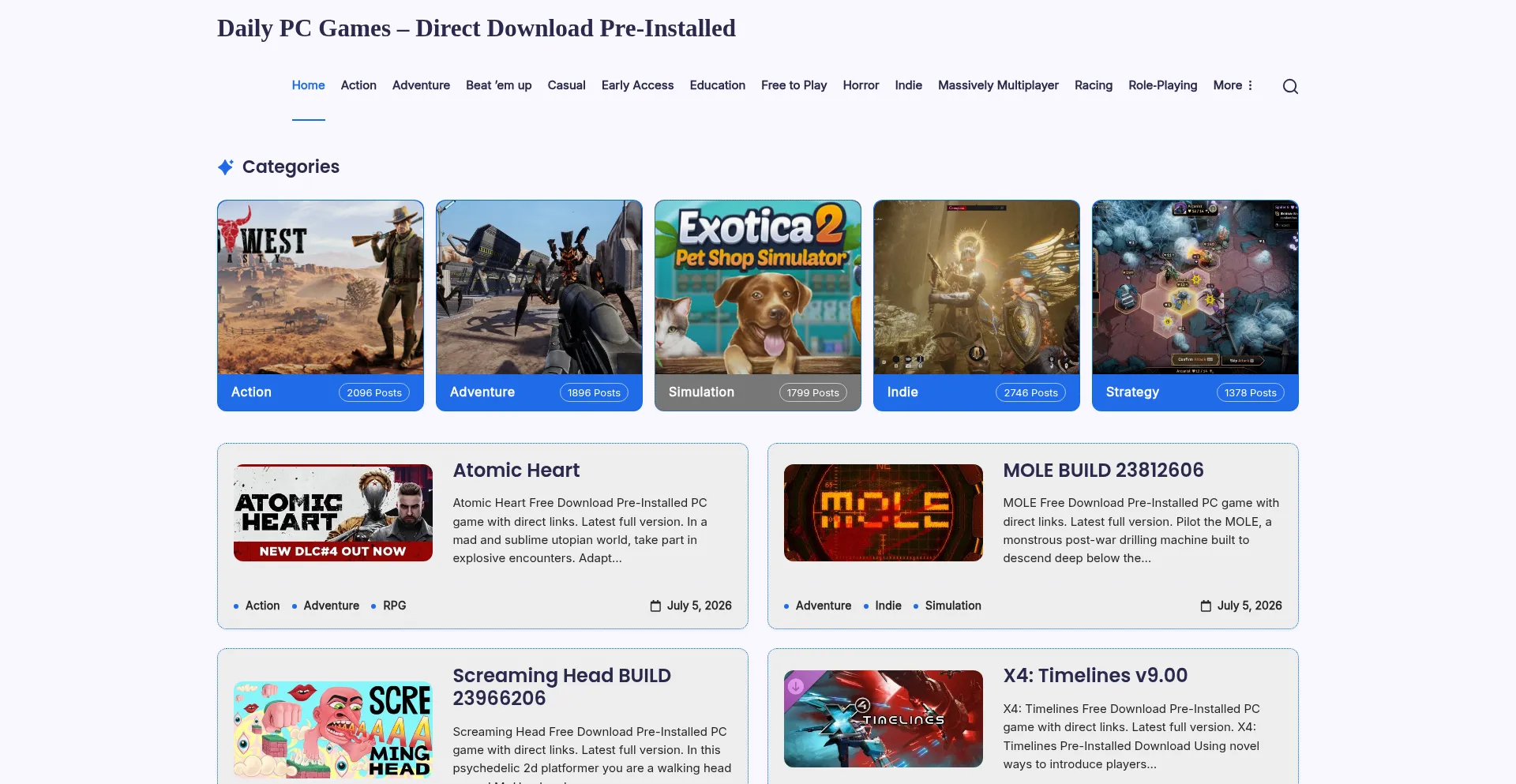This screenshot has width=1516, height=784.
Task: Open the MOLE BUILD 23812606 post title
Action: [1103, 471]
